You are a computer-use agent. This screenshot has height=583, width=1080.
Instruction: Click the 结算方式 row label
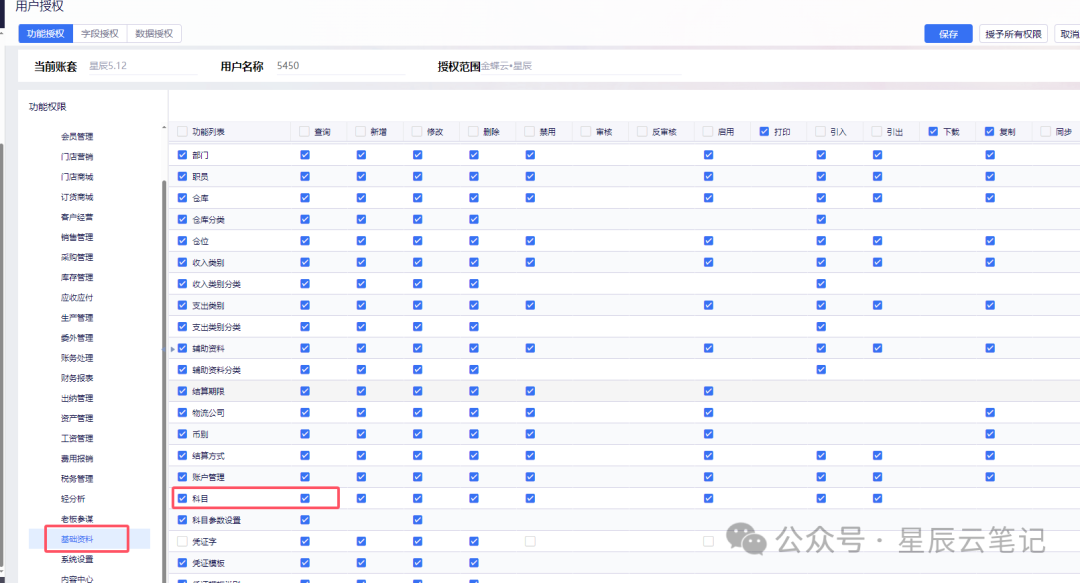pyautogui.click(x=209, y=456)
